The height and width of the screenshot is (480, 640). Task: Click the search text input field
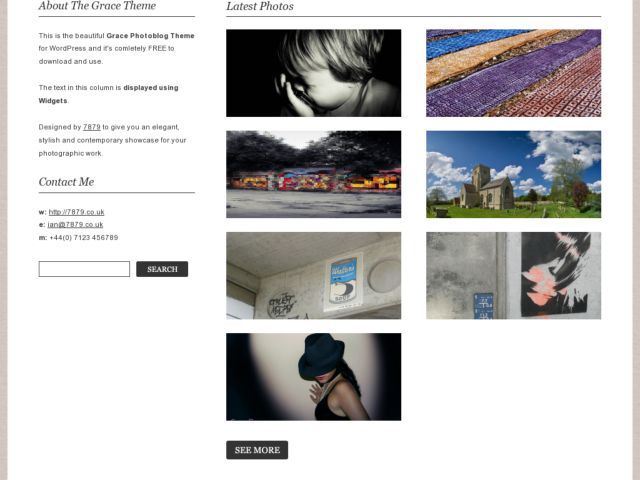pyautogui.click(x=84, y=269)
